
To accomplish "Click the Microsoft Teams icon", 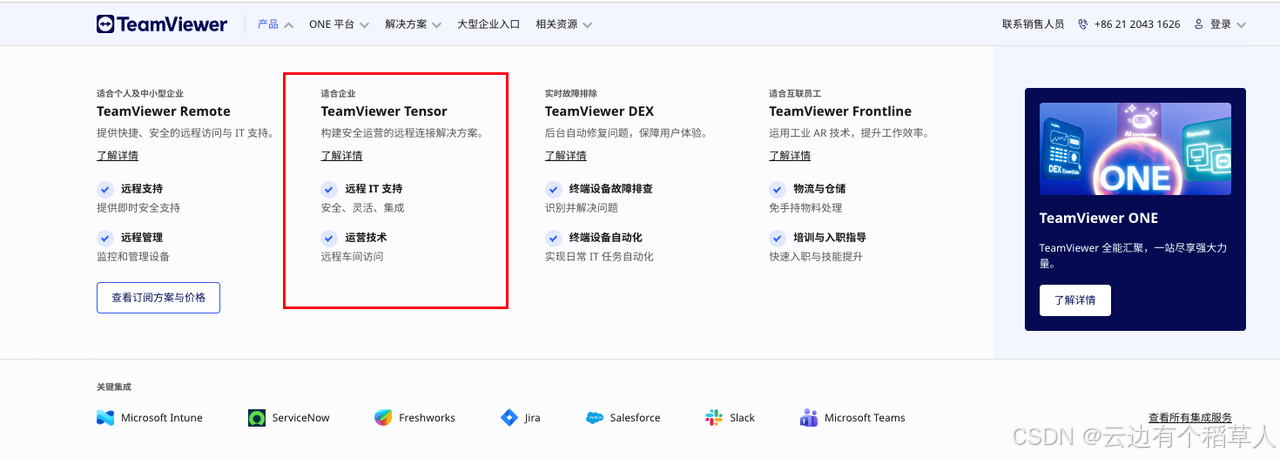I will [x=809, y=418].
